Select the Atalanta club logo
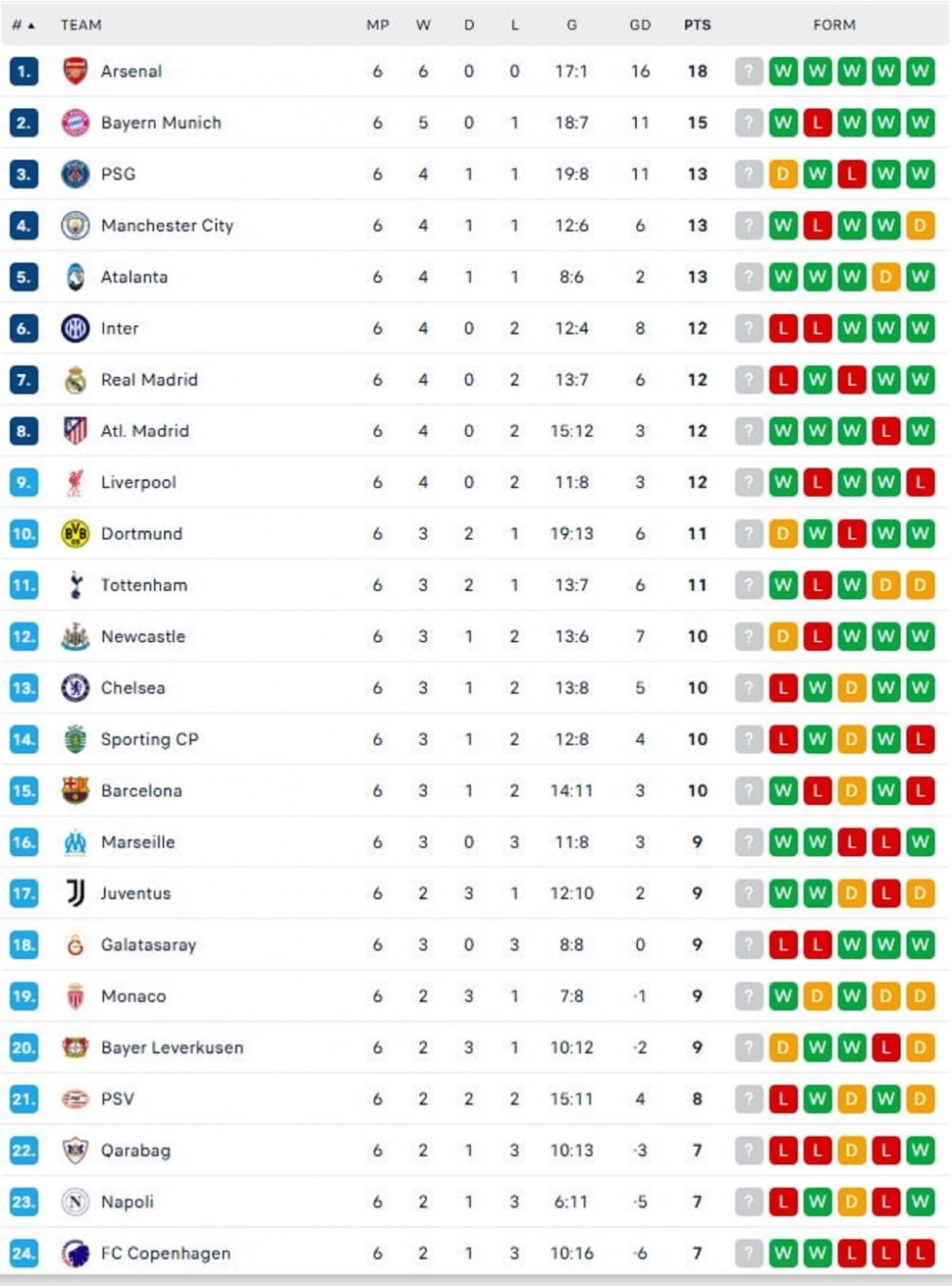 (75, 276)
